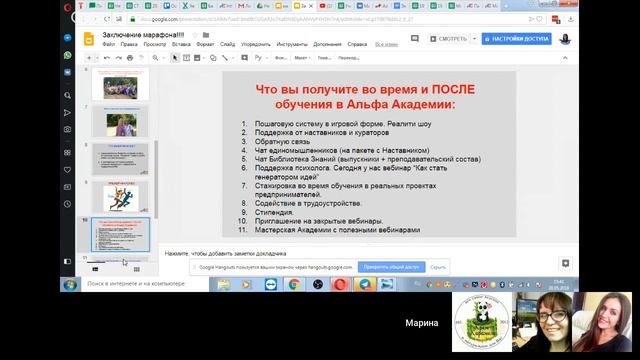Expand the СМОТРЕТЬ presentation options arrow

pos(474,39)
